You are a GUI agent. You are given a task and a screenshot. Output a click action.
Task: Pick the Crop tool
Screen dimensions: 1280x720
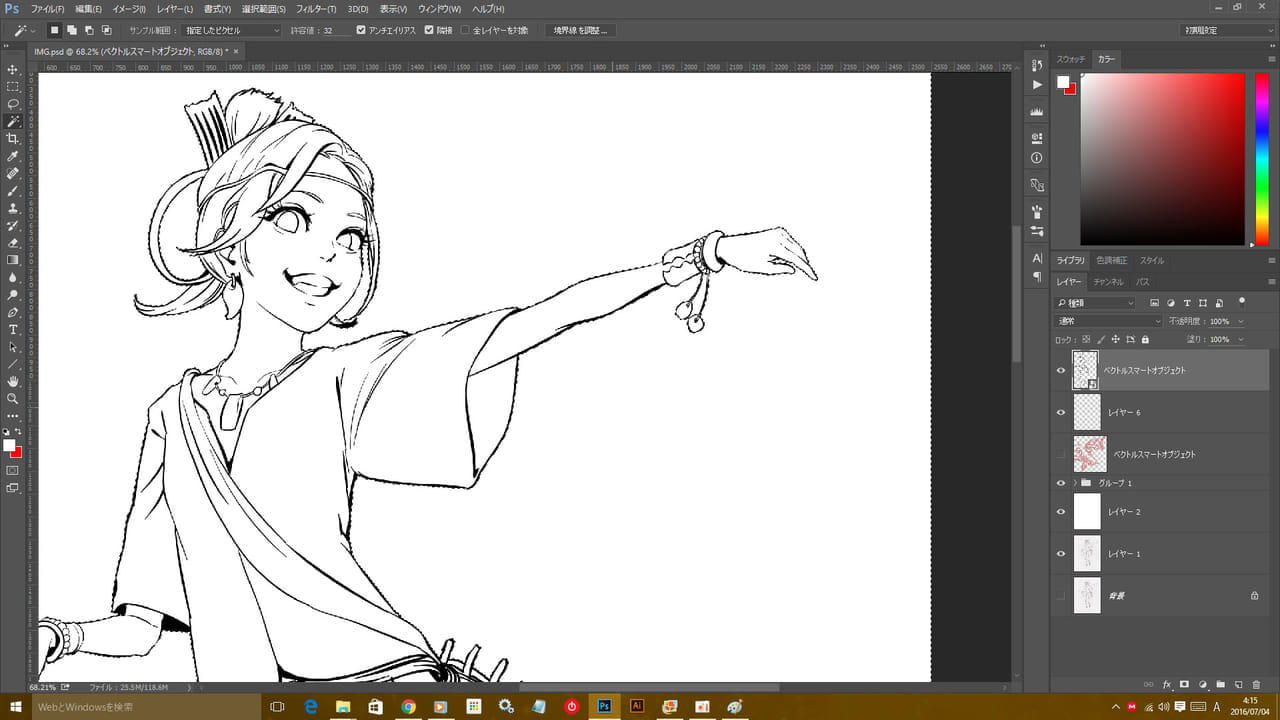pyautogui.click(x=13, y=138)
